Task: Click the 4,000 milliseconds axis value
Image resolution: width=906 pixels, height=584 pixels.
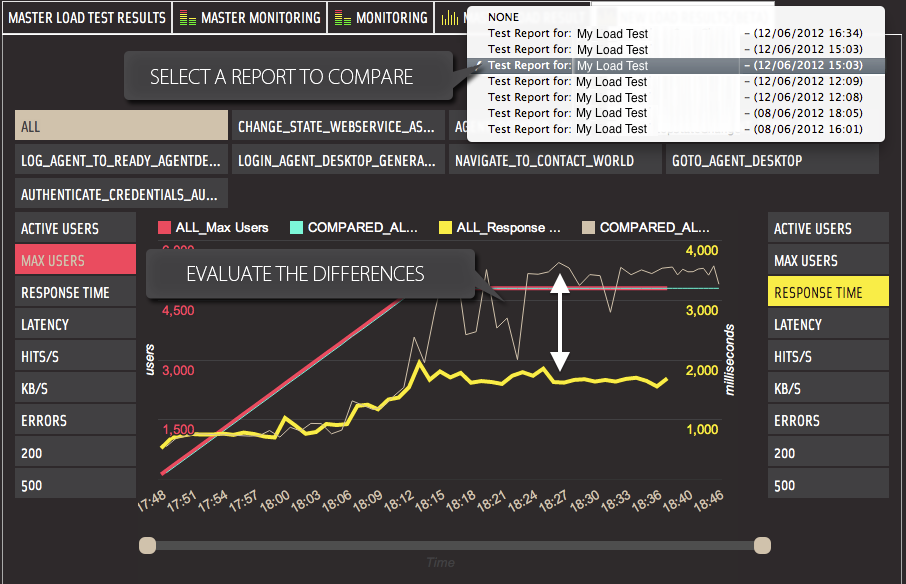Action: click(701, 251)
